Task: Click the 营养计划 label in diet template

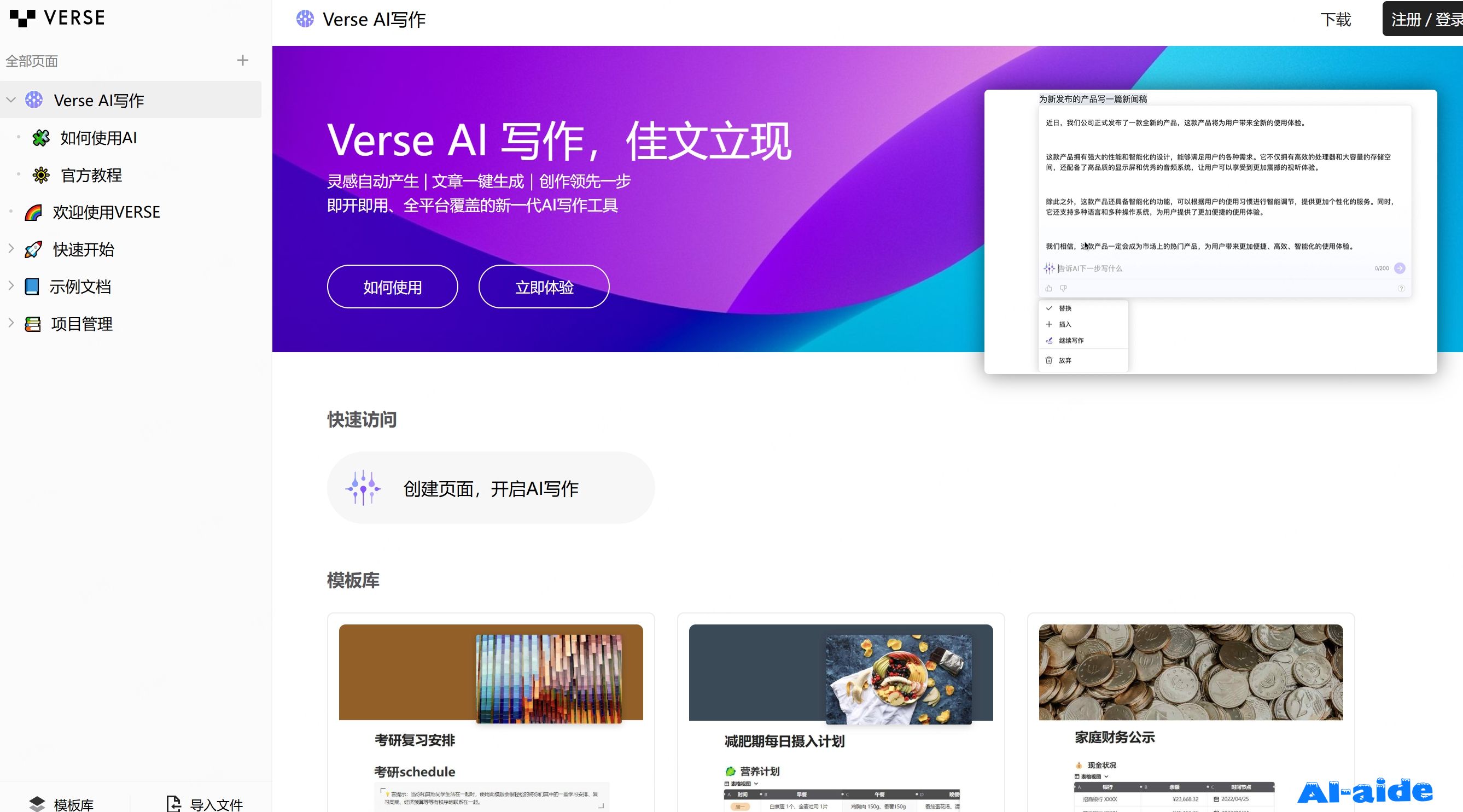Action: [x=759, y=772]
